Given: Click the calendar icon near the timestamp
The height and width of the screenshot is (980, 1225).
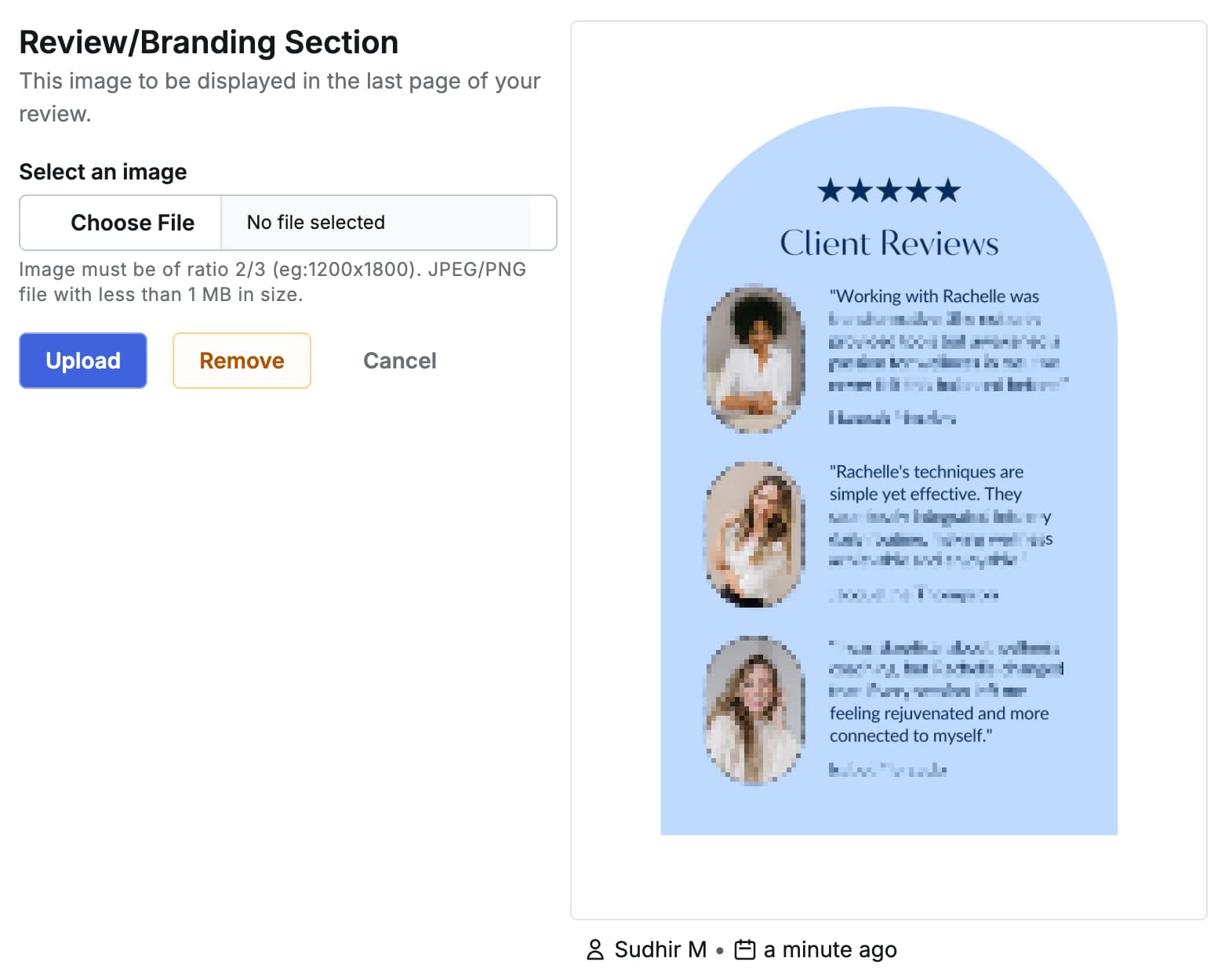Looking at the screenshot, I should point(744,949).
